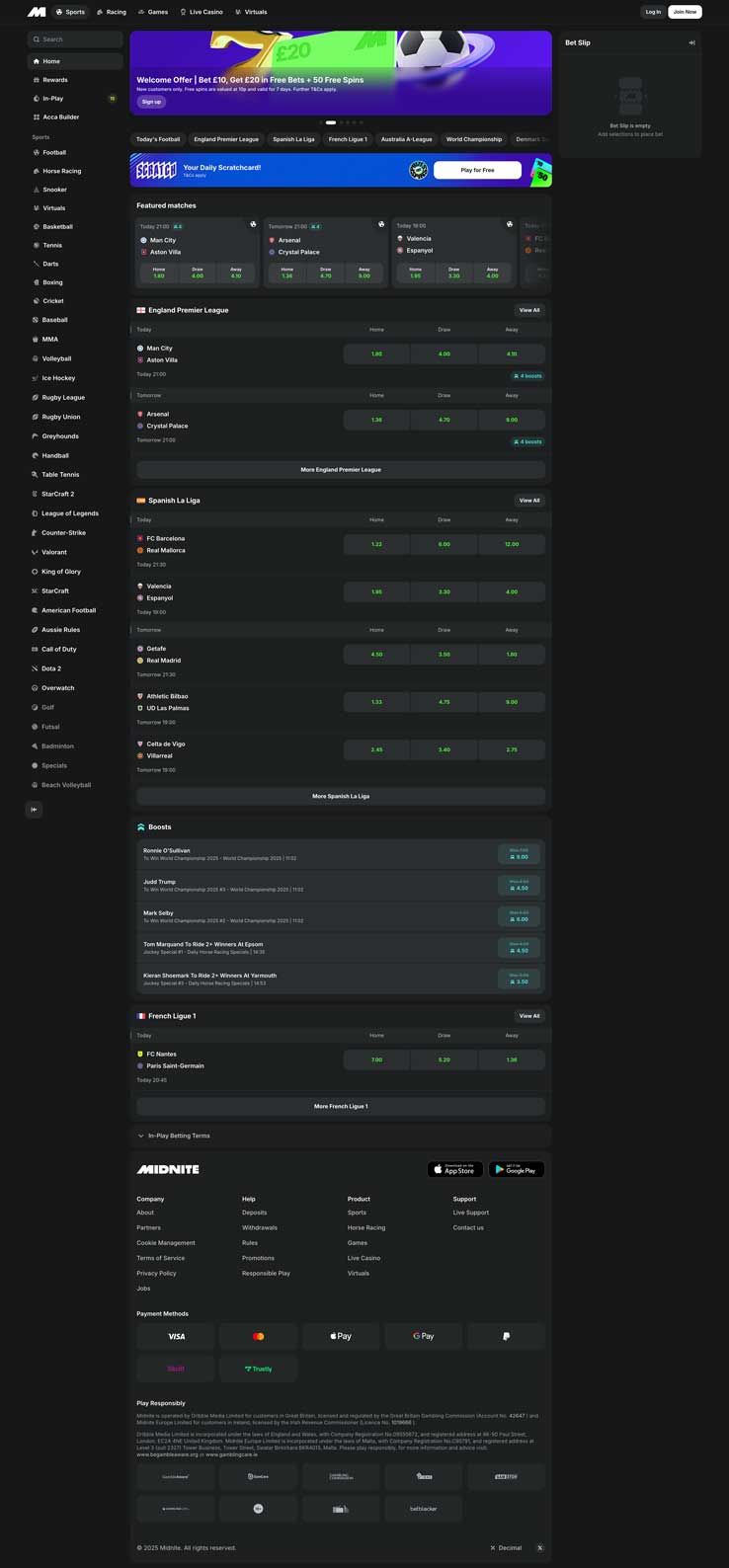Open Terms of Service footer link

click(160, 1258)
